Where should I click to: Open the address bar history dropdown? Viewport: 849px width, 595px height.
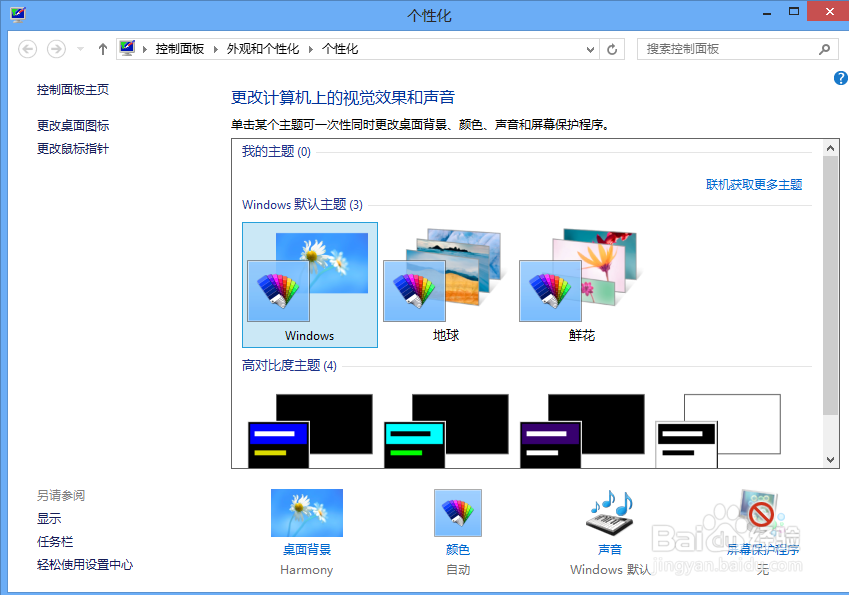590,49
